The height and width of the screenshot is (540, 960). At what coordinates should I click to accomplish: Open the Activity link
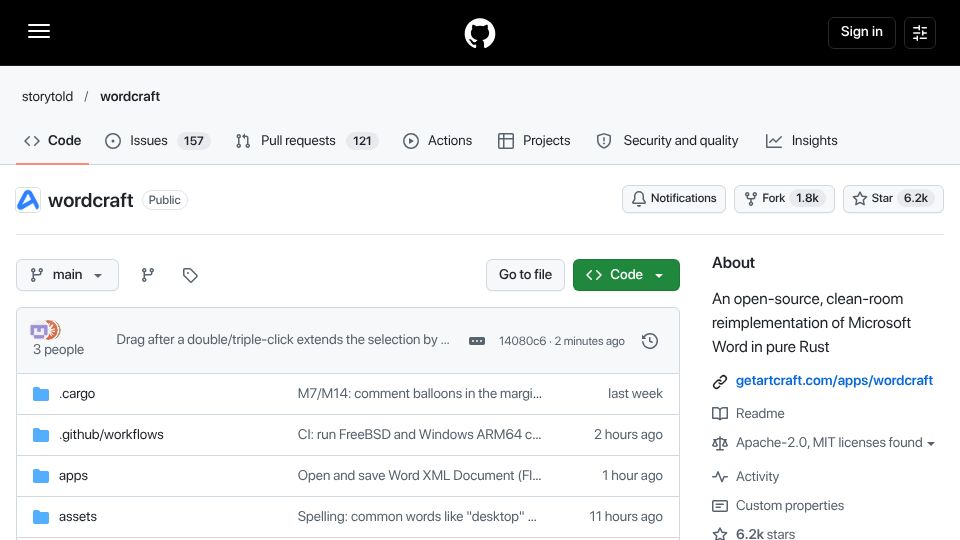pos(757,477)
